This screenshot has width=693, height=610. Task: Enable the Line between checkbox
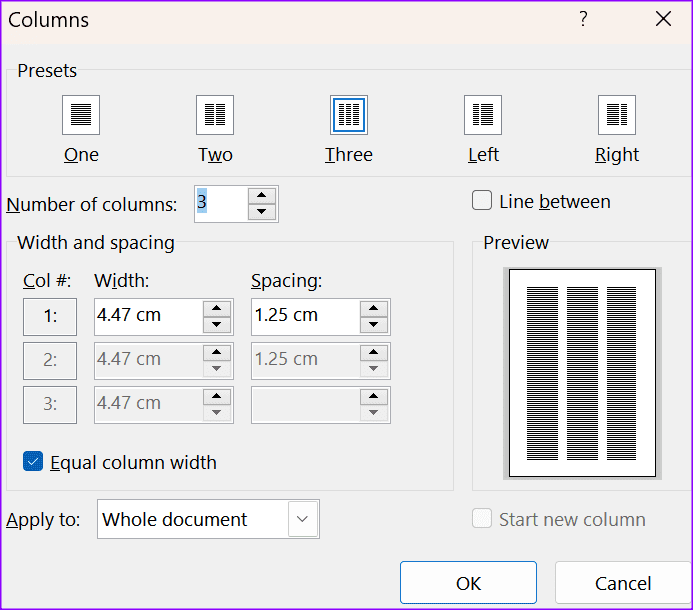[482, 201]
